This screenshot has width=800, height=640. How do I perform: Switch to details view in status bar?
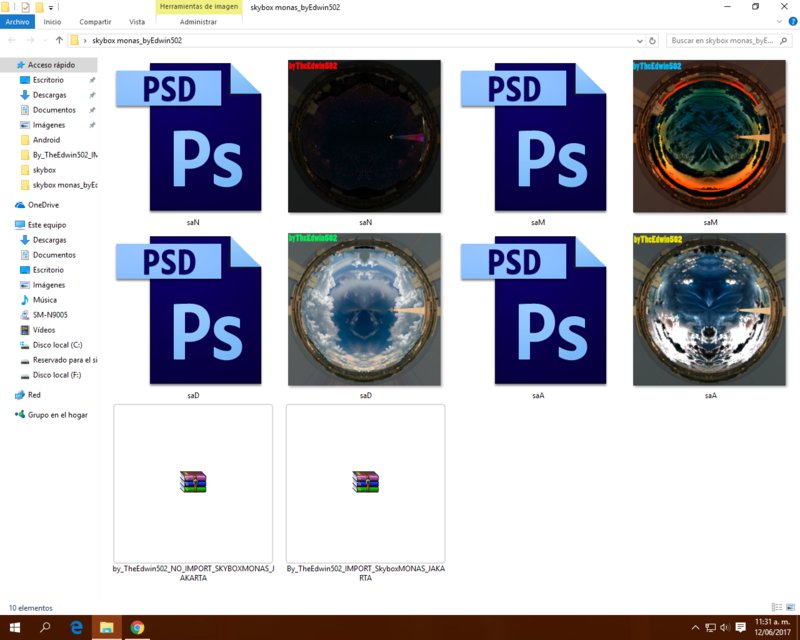click(777, 607)
